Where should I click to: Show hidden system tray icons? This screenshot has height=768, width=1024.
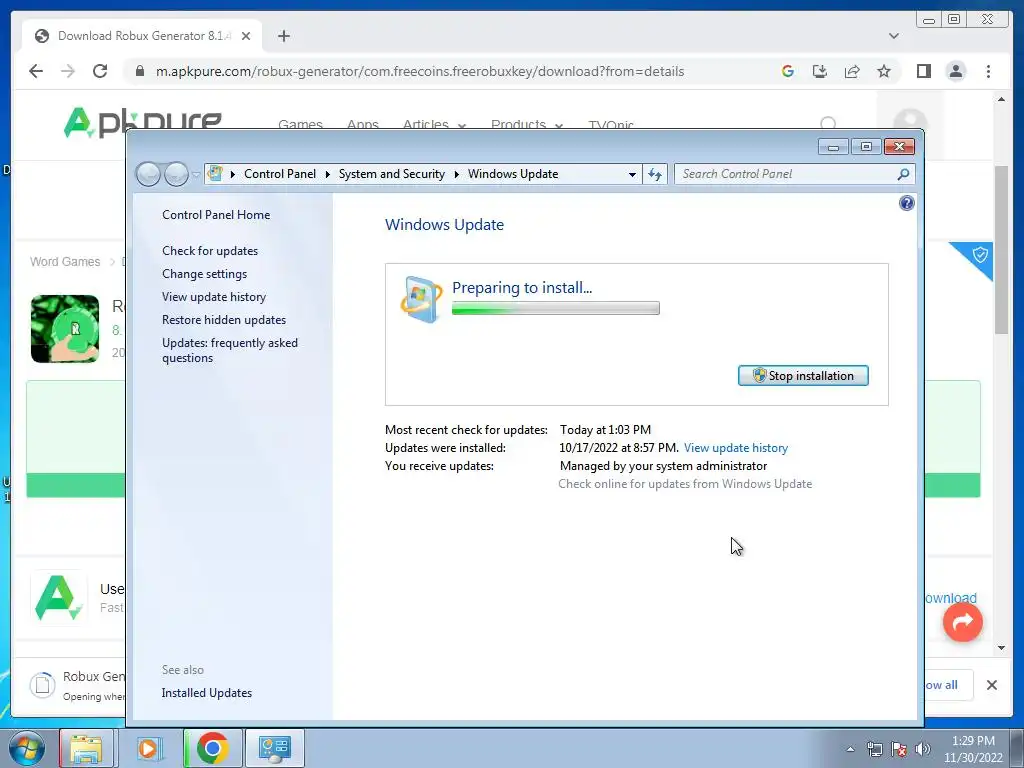click(x=850, y=749)
